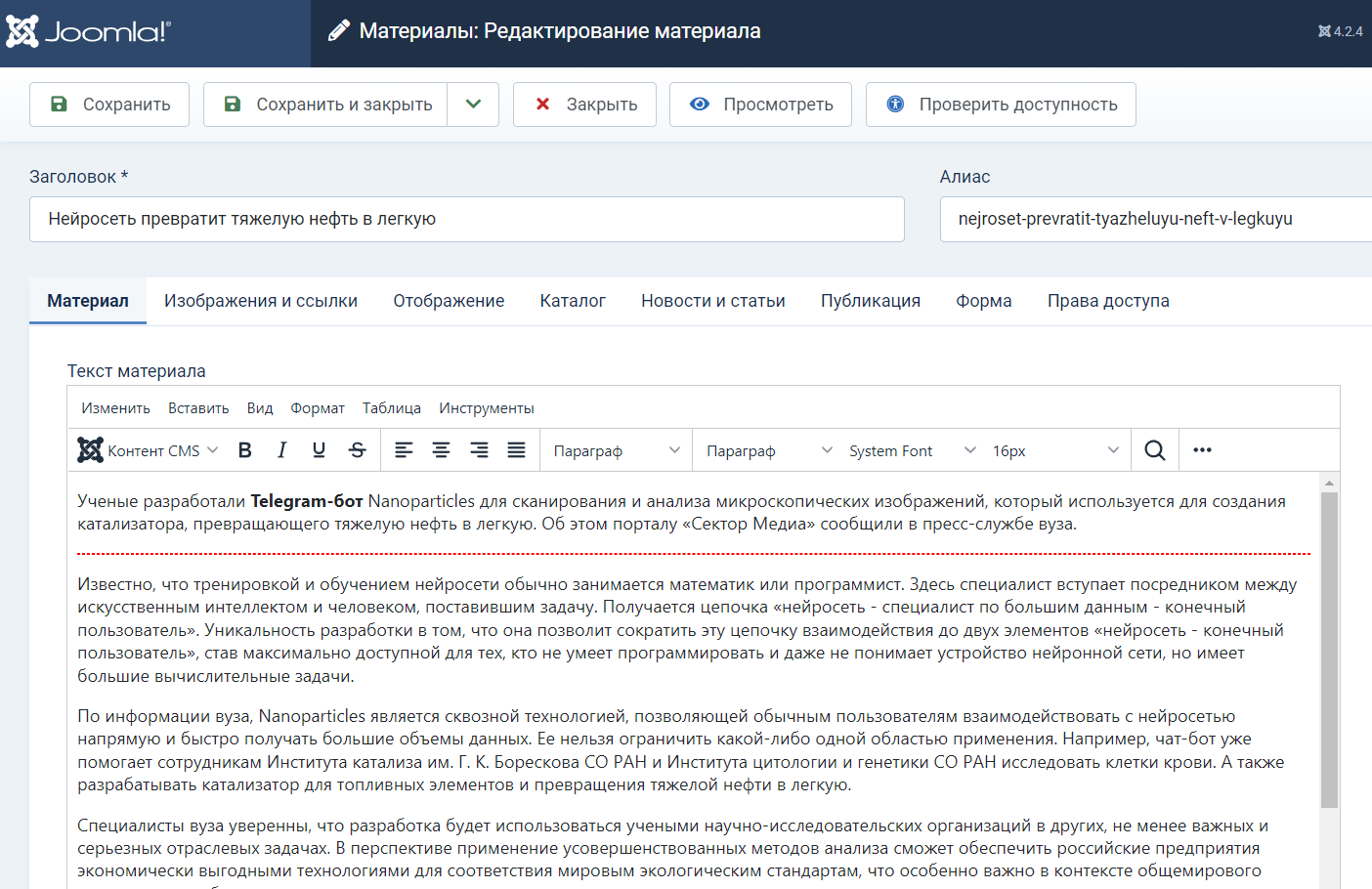Open the Изображения и ссылки tab
Image resolution: width=1372 pixels, height=889 pixels.
261,301
